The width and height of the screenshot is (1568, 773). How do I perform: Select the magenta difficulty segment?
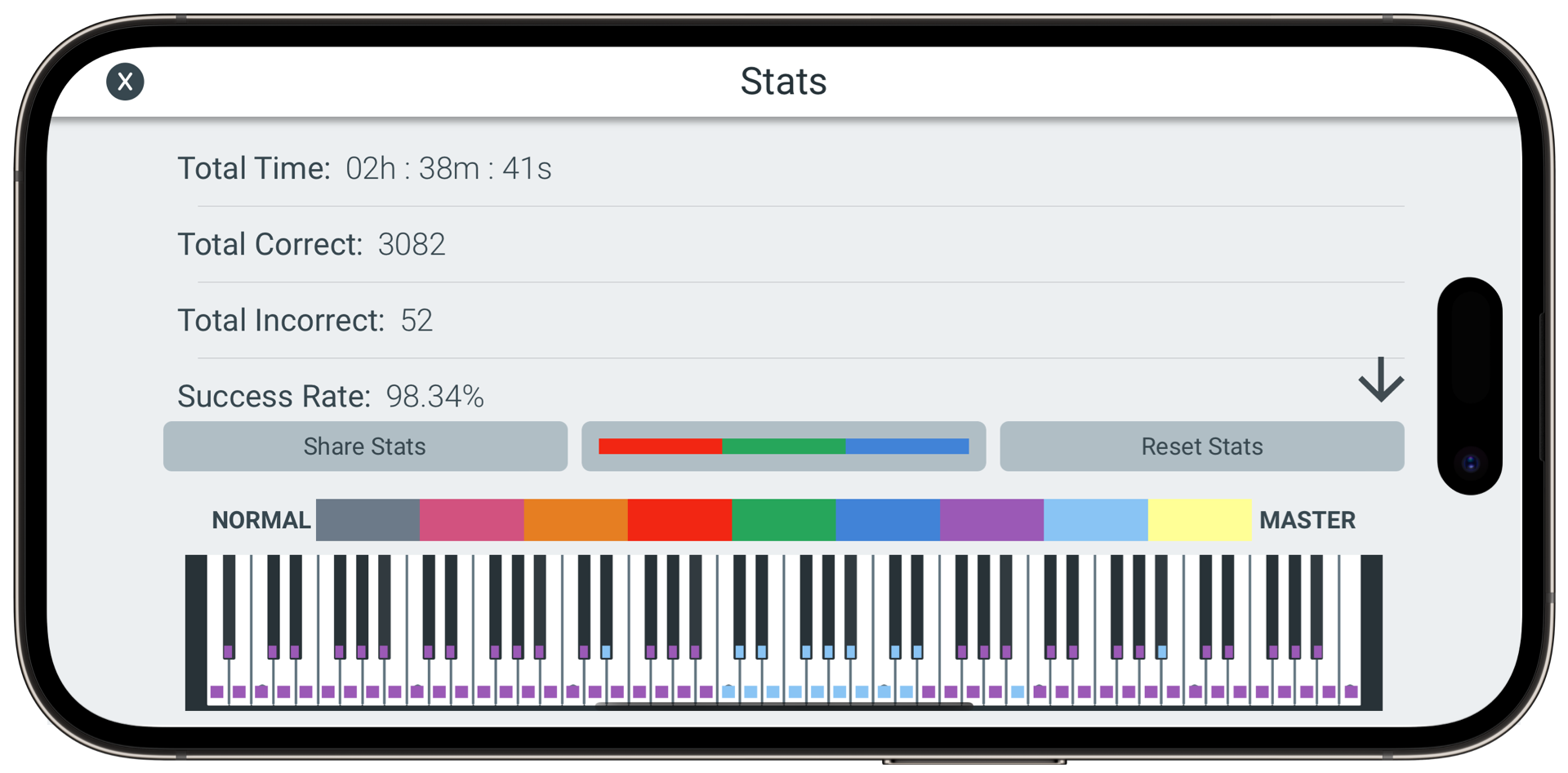470,520
